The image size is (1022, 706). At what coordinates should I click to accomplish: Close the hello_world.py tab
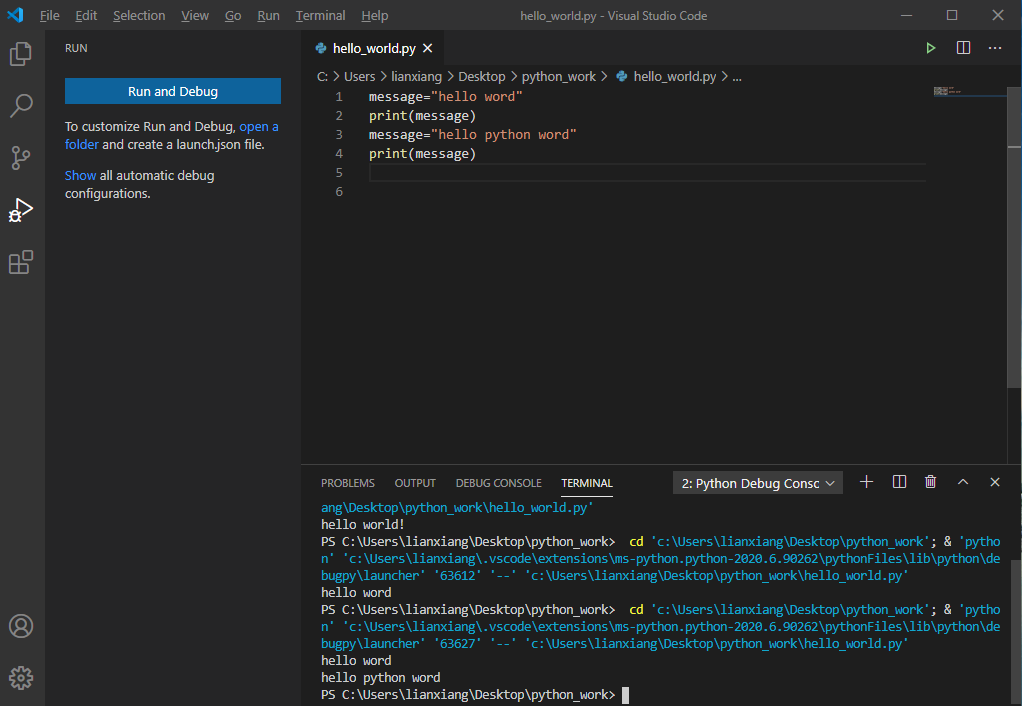click(x=428, y=48)
